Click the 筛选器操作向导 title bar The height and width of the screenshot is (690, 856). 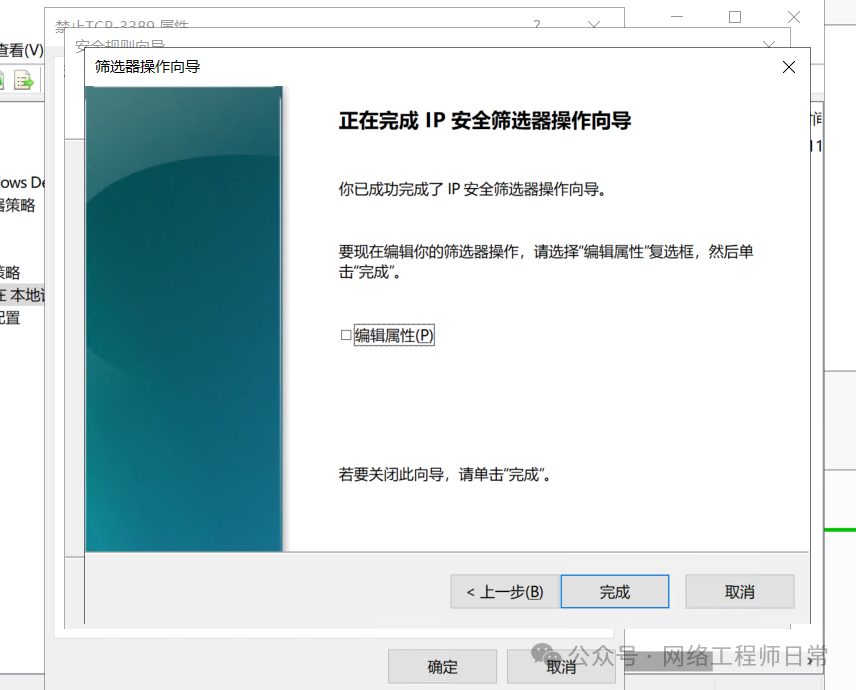(400, 67)
